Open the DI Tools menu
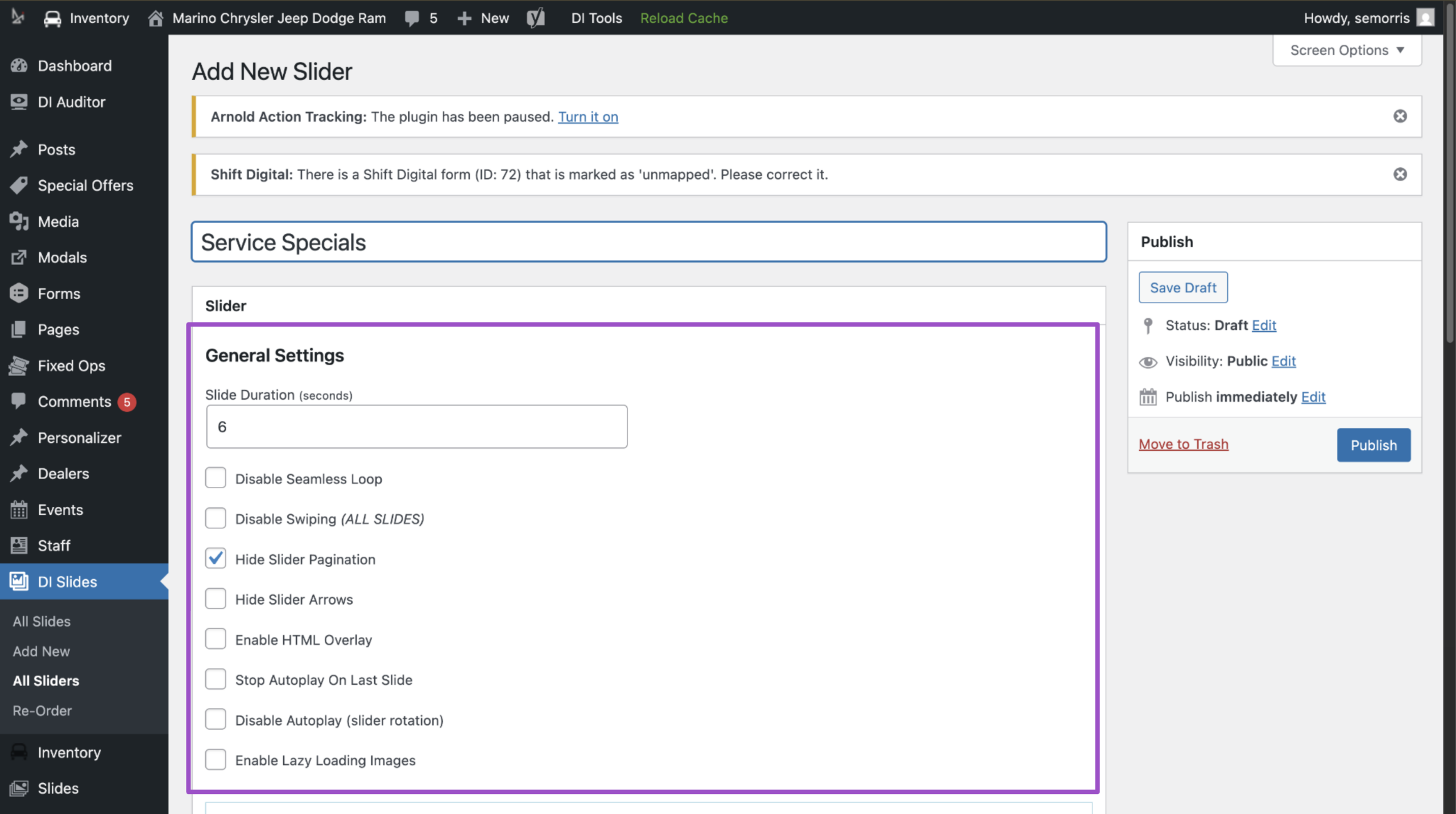 point(596,18)
